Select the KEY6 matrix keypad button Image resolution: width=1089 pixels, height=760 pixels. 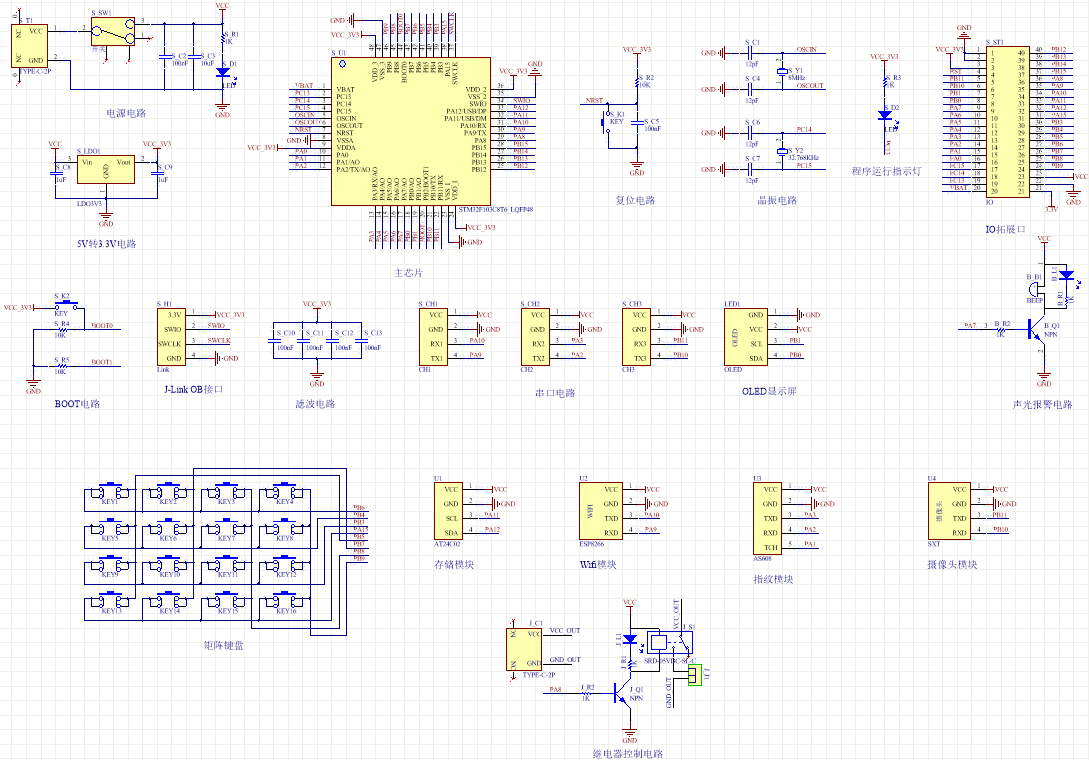[x=168, y=529]
